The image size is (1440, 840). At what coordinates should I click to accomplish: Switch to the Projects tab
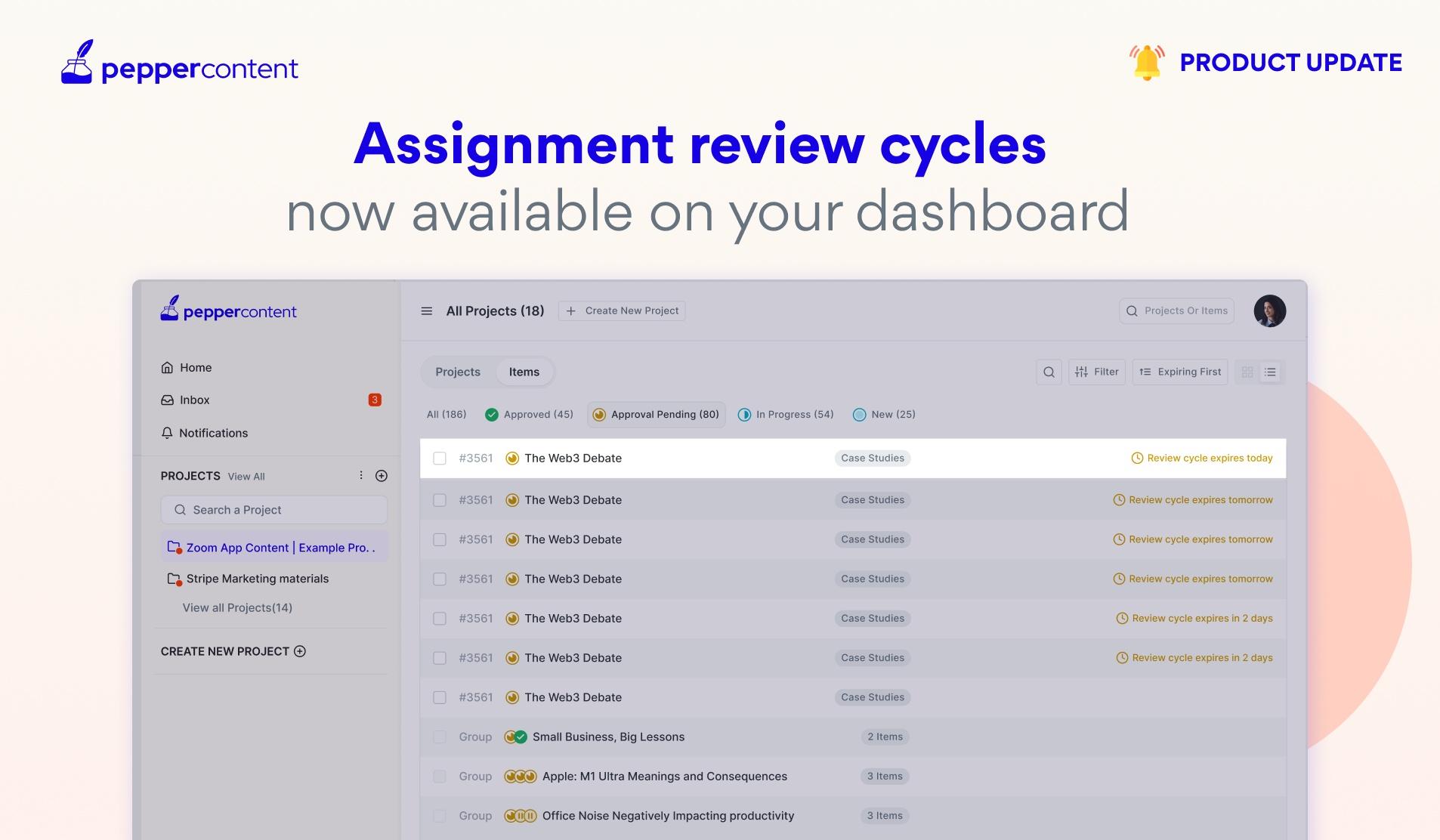[x=458, y=372]
